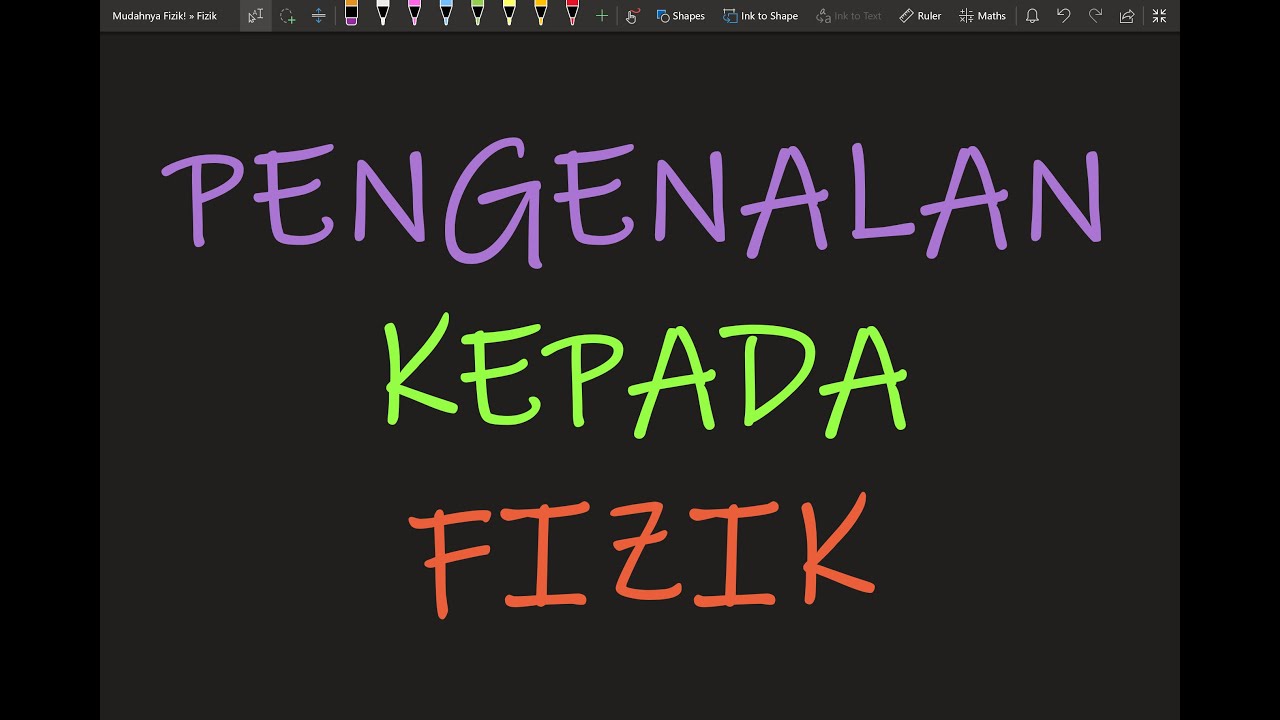Open the Maths assistant

[982, 16]
